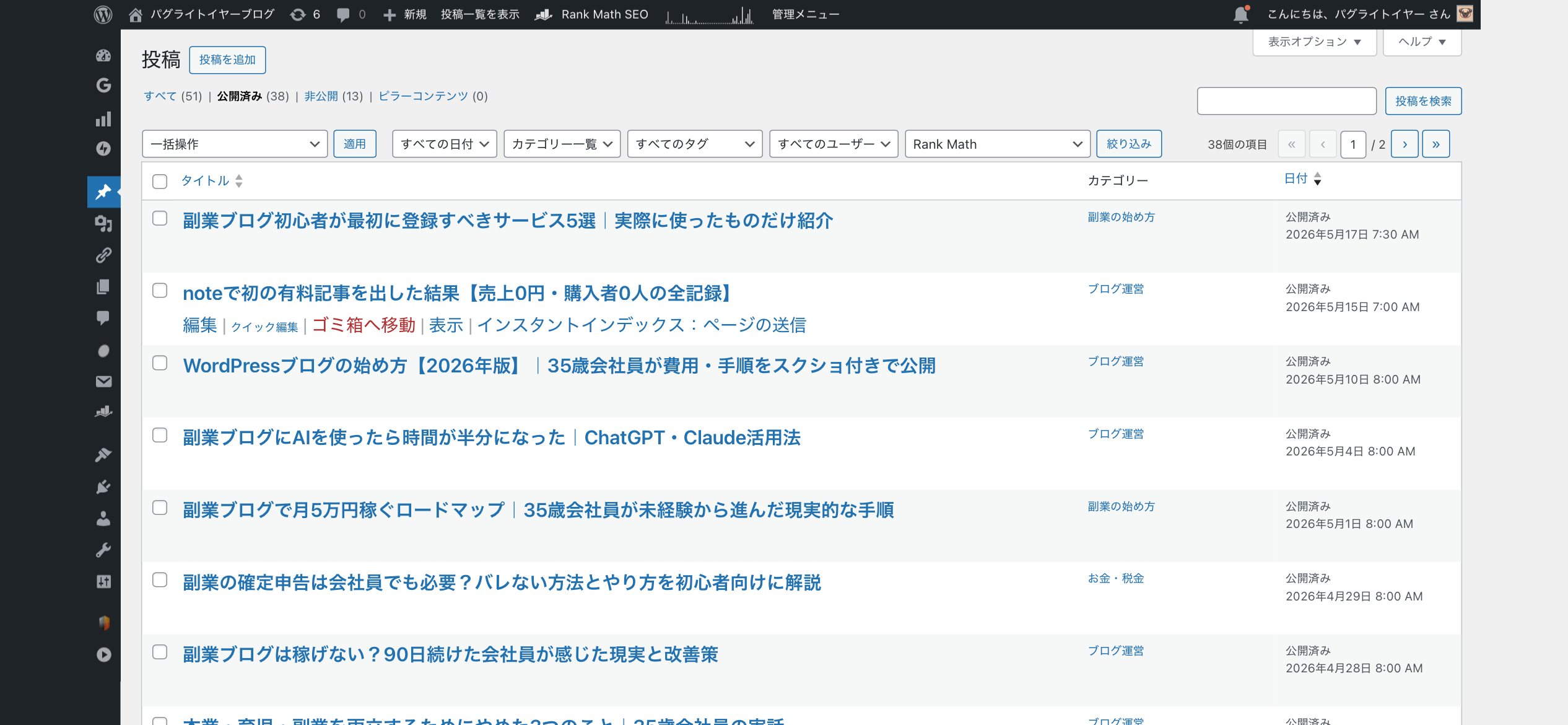1568x725 pixels.
Task: Open the comments bubble icon in the admin bar
Action: 342,14
